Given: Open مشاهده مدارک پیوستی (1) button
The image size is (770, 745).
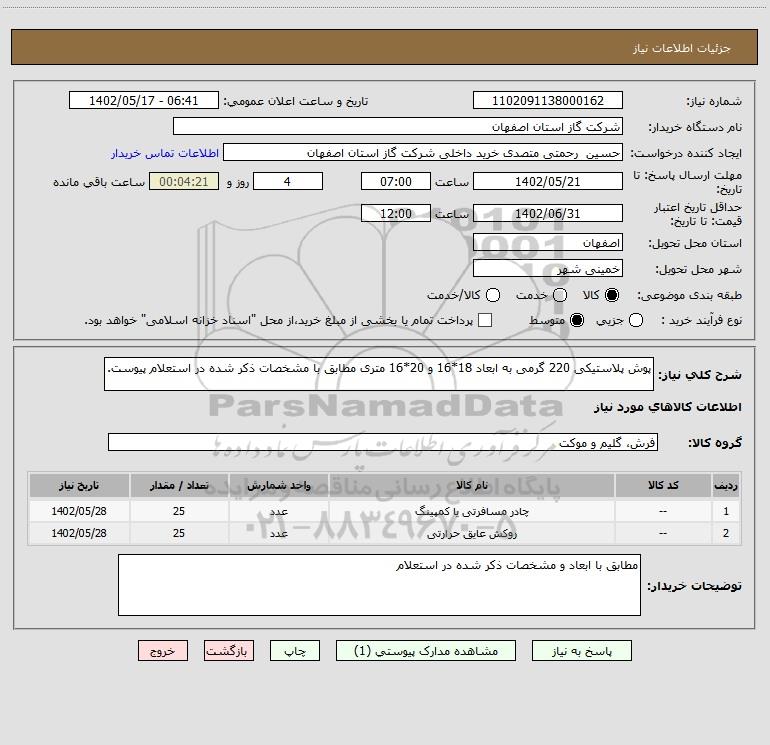Looking at the screenshot, I should (x=426, y=651).
